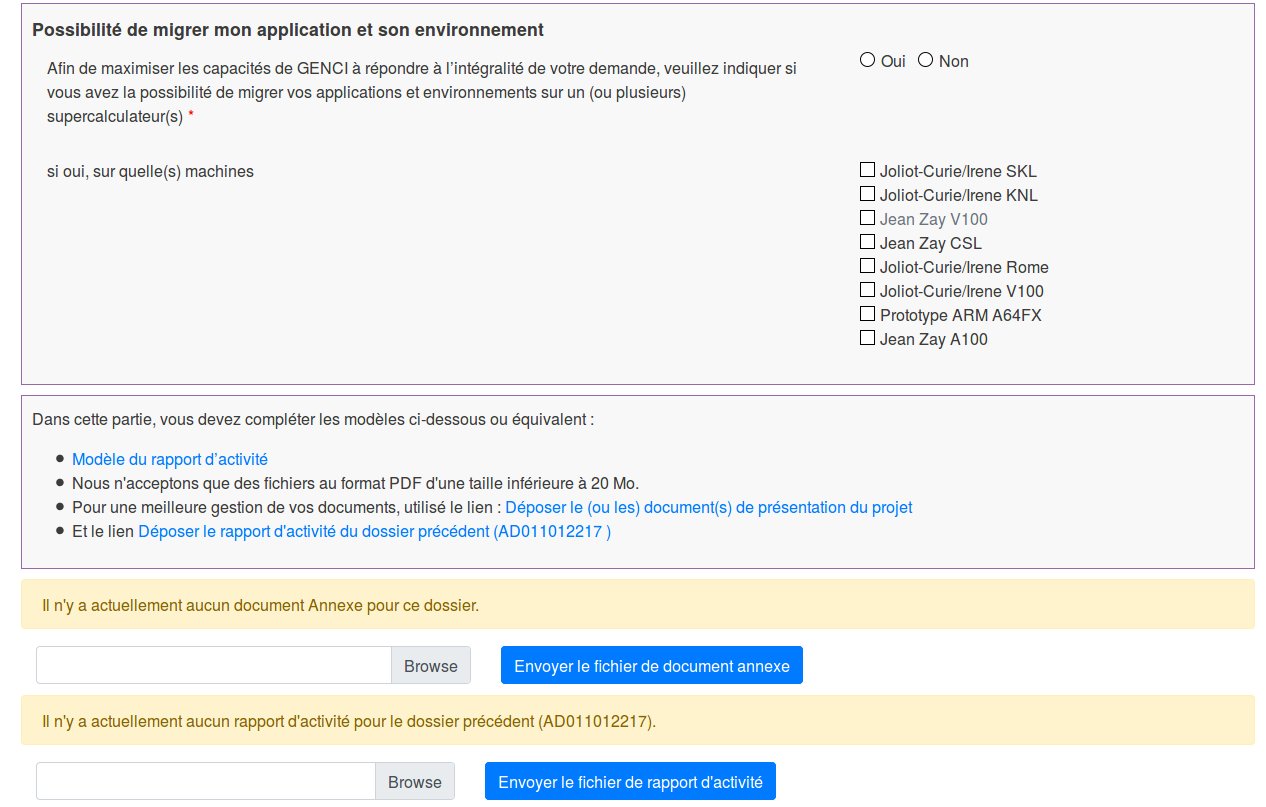Select the Prototype ARM A64FX checkbox
This screenshot has height=807, width=1266.
867,314
